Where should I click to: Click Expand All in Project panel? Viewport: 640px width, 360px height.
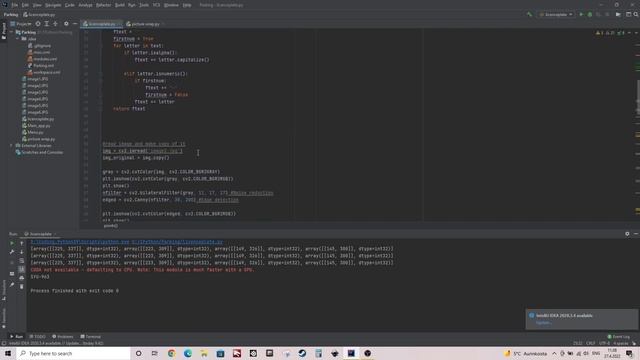(x=47, y=24)
